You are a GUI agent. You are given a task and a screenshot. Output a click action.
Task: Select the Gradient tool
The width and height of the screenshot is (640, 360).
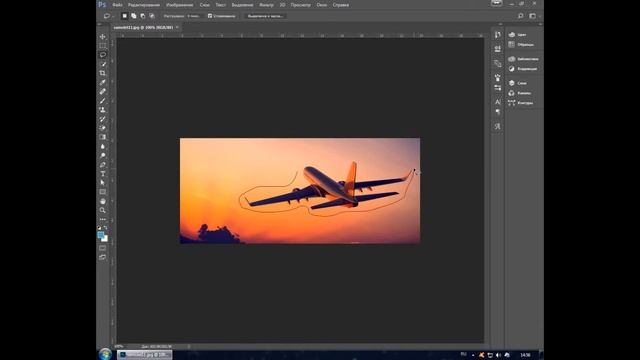102,137
